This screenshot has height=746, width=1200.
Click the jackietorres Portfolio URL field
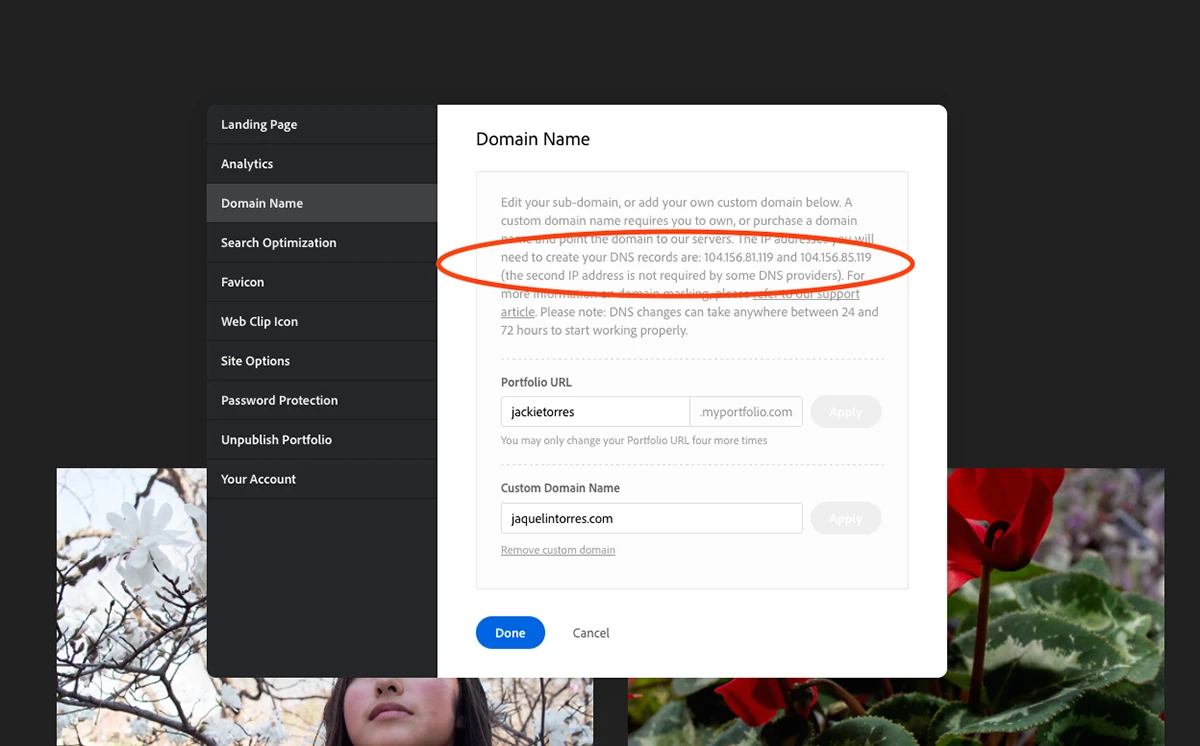594,411
